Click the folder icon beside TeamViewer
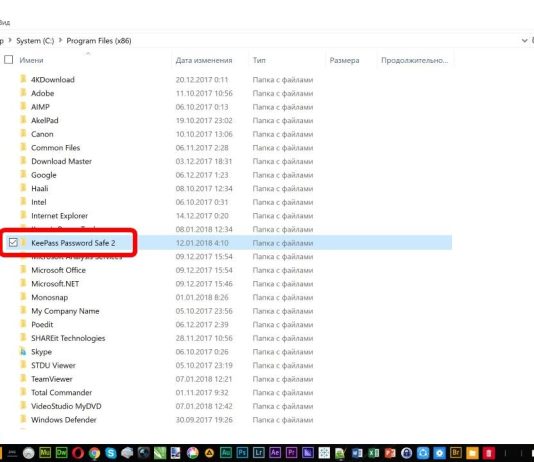Viewport: 534px width, 462px height. coord(23,378)
